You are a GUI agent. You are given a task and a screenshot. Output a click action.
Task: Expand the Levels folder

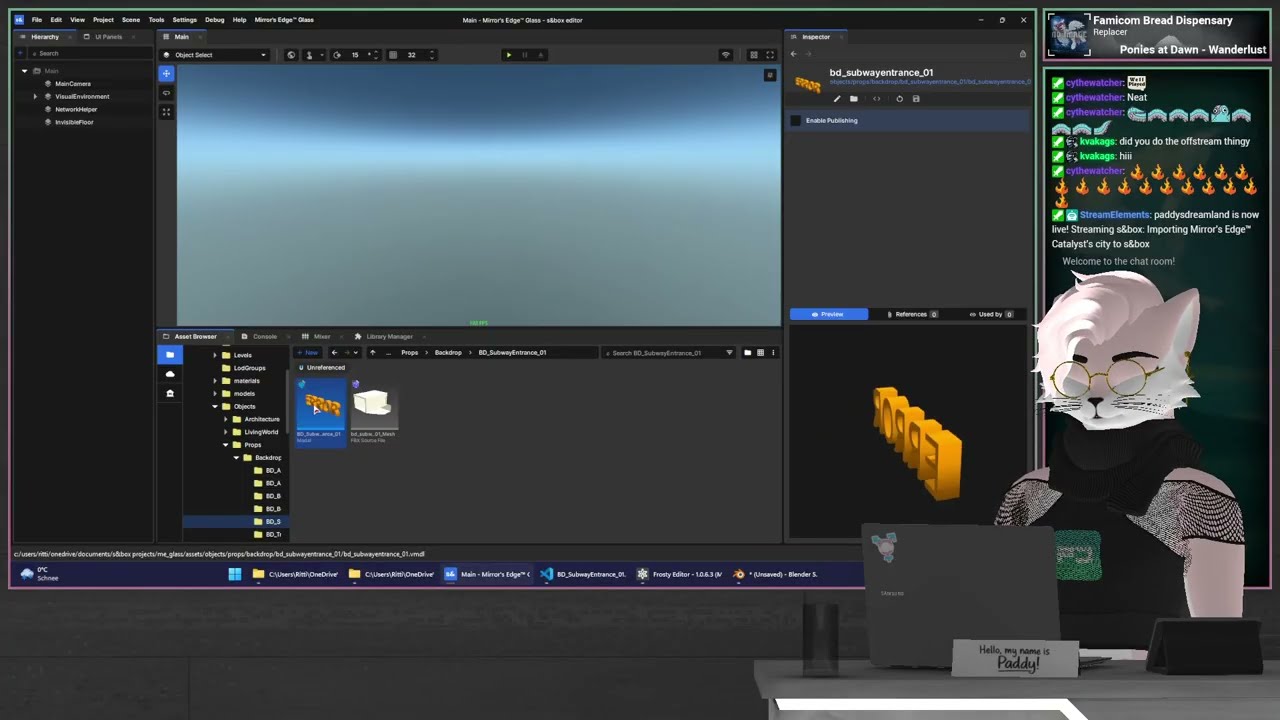(x=214, y=355)
